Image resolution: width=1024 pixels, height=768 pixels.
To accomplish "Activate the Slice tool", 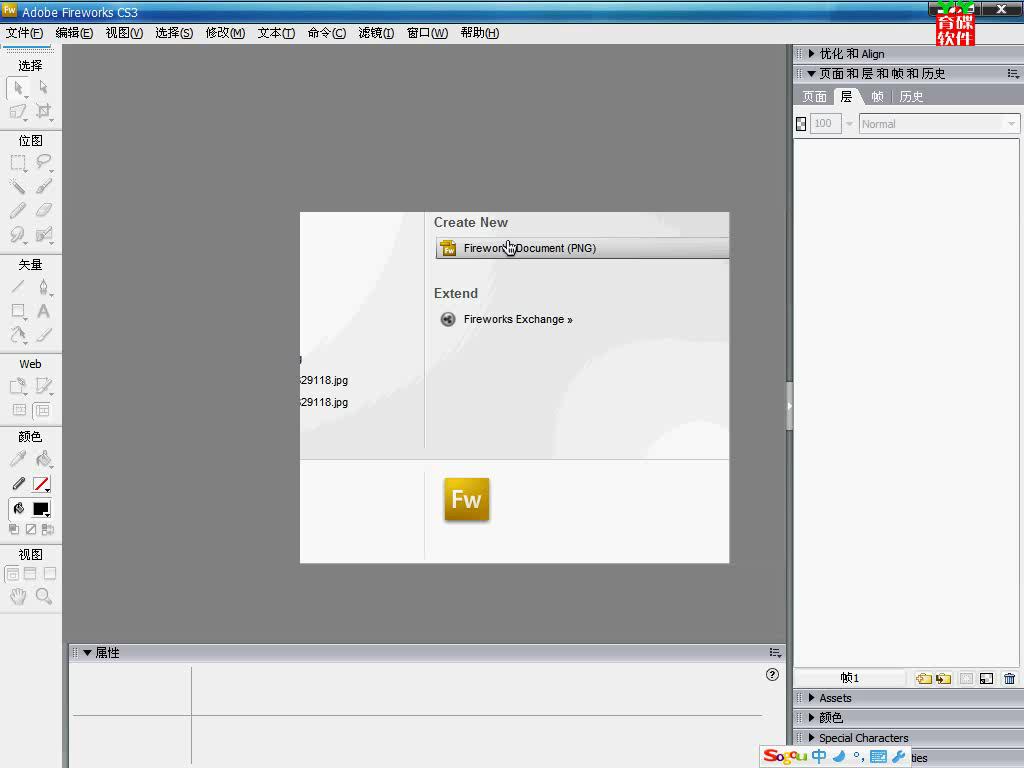I will point(43,386).
